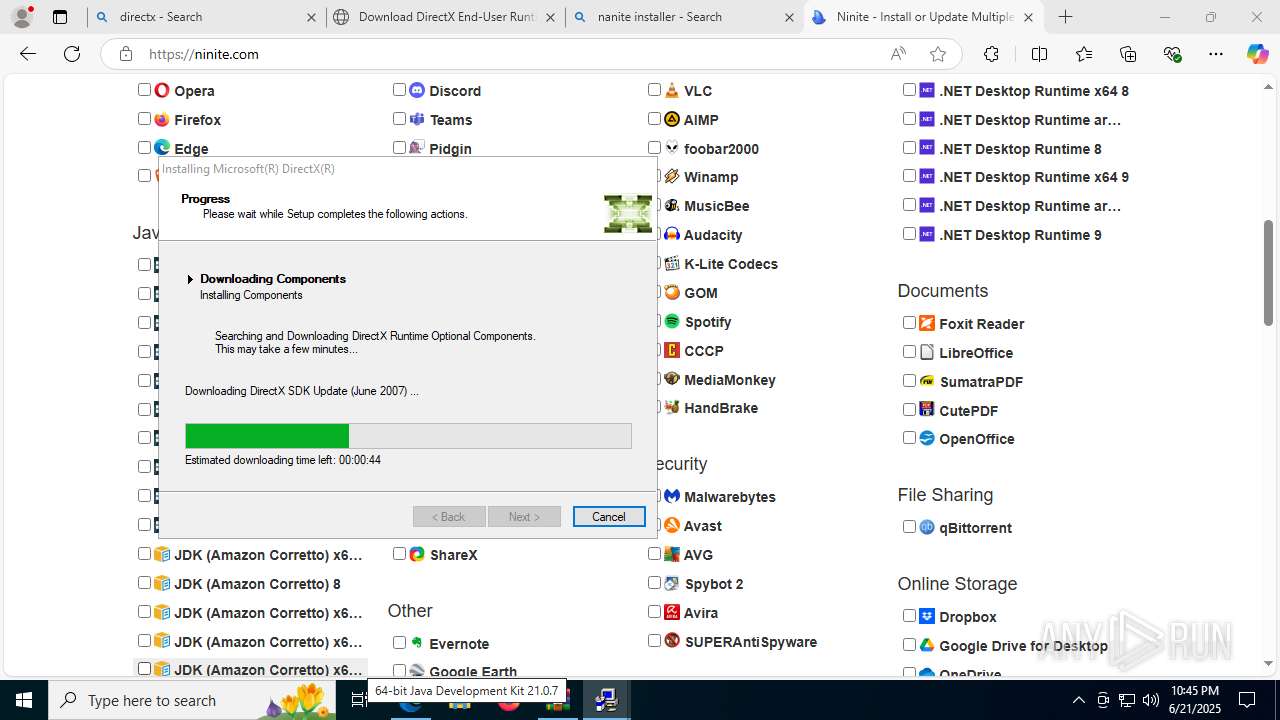1280x720 pixels.
Task: Open Windows Start menu
Action: 24,700
